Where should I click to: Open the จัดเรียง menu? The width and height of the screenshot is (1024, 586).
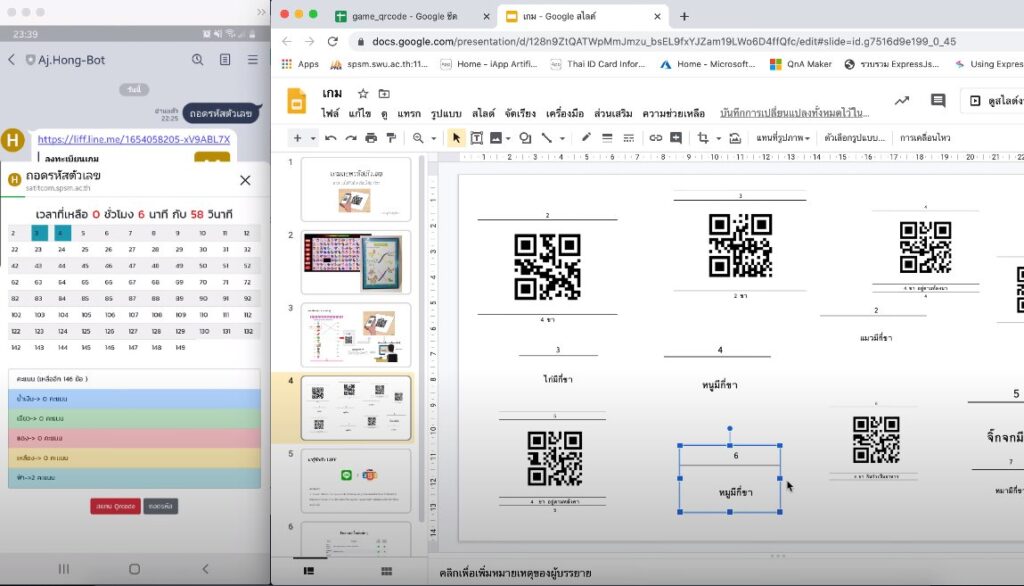[520, 114]
